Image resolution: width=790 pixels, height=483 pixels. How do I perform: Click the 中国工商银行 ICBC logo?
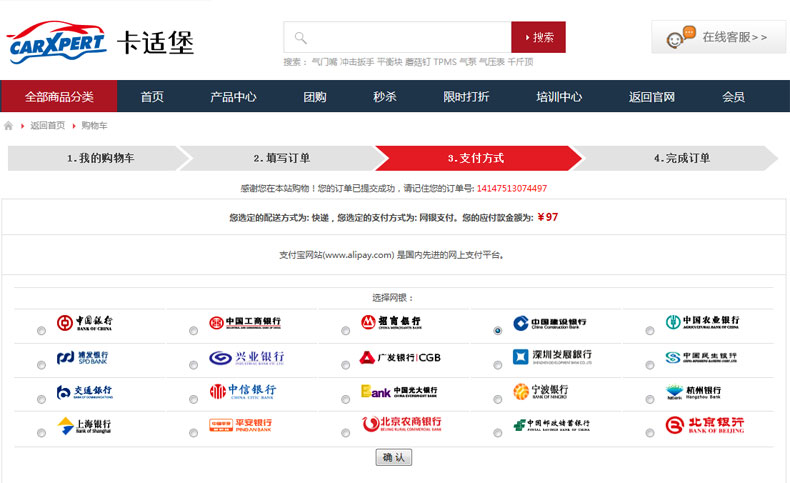(x=245, y=322)
